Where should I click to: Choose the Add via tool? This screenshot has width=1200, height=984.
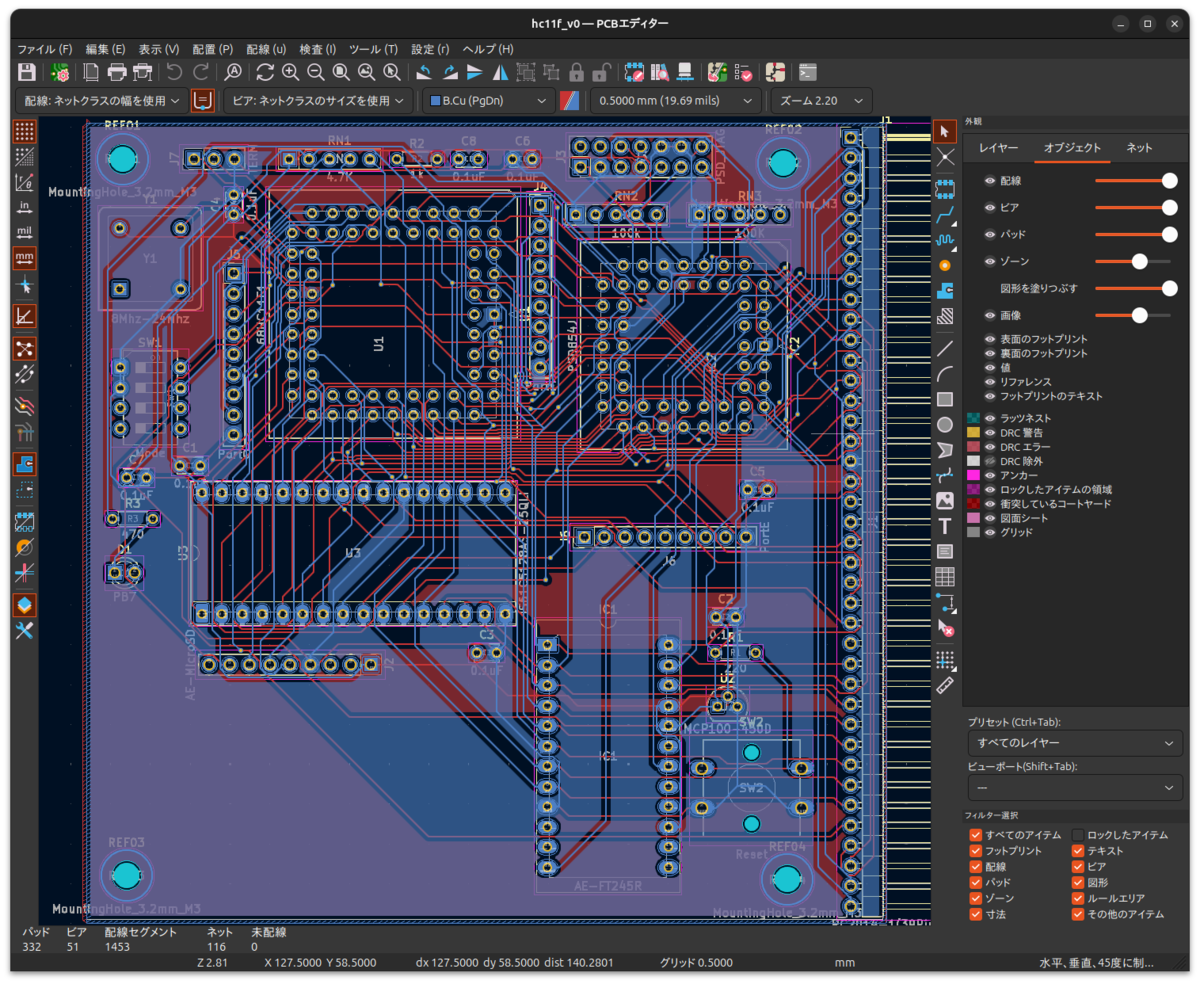click(x=945, y=265)
